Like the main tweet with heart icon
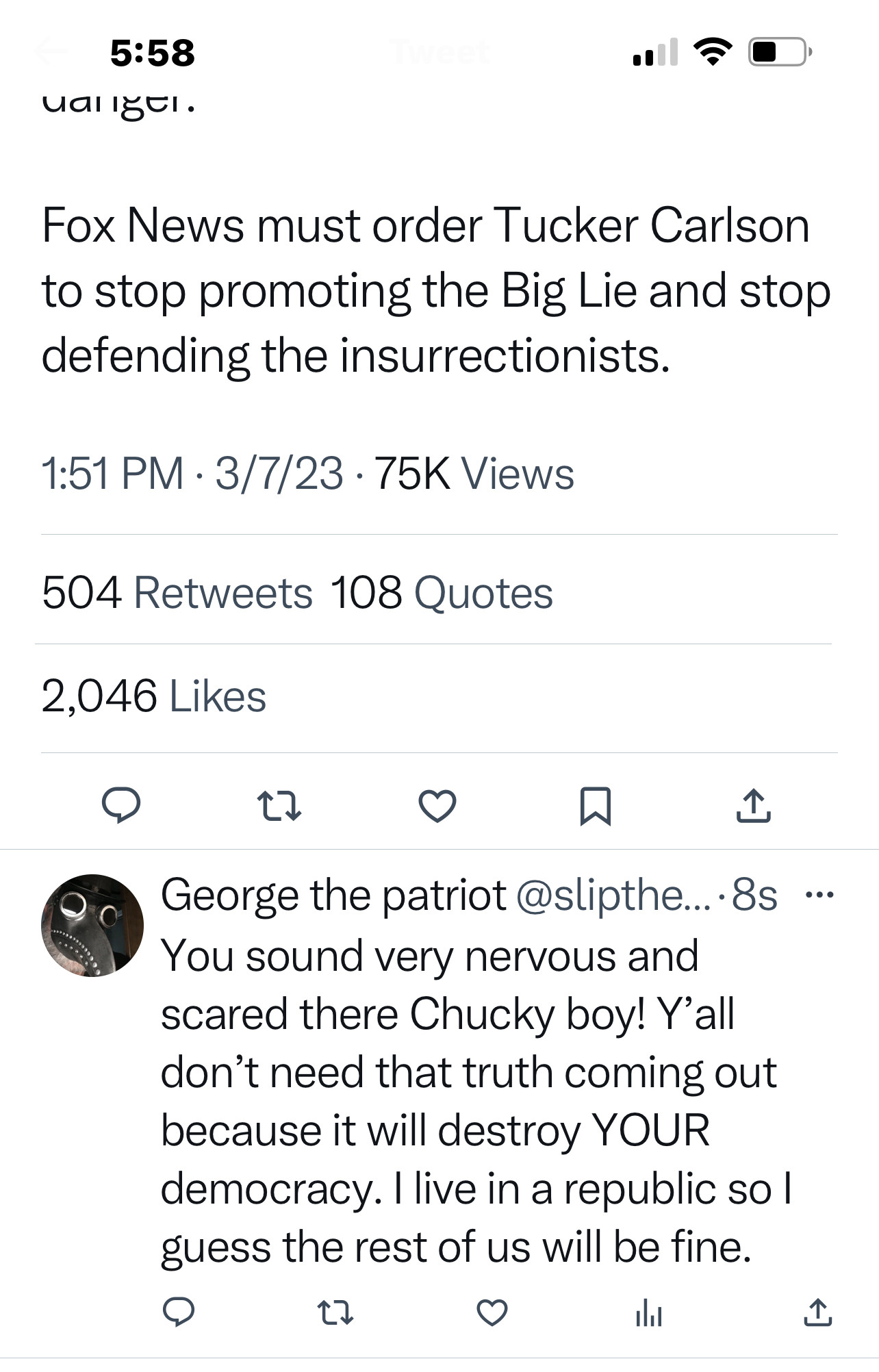Image resolution: width=879 pixels, height=1372 pixels. pos(437,805)
